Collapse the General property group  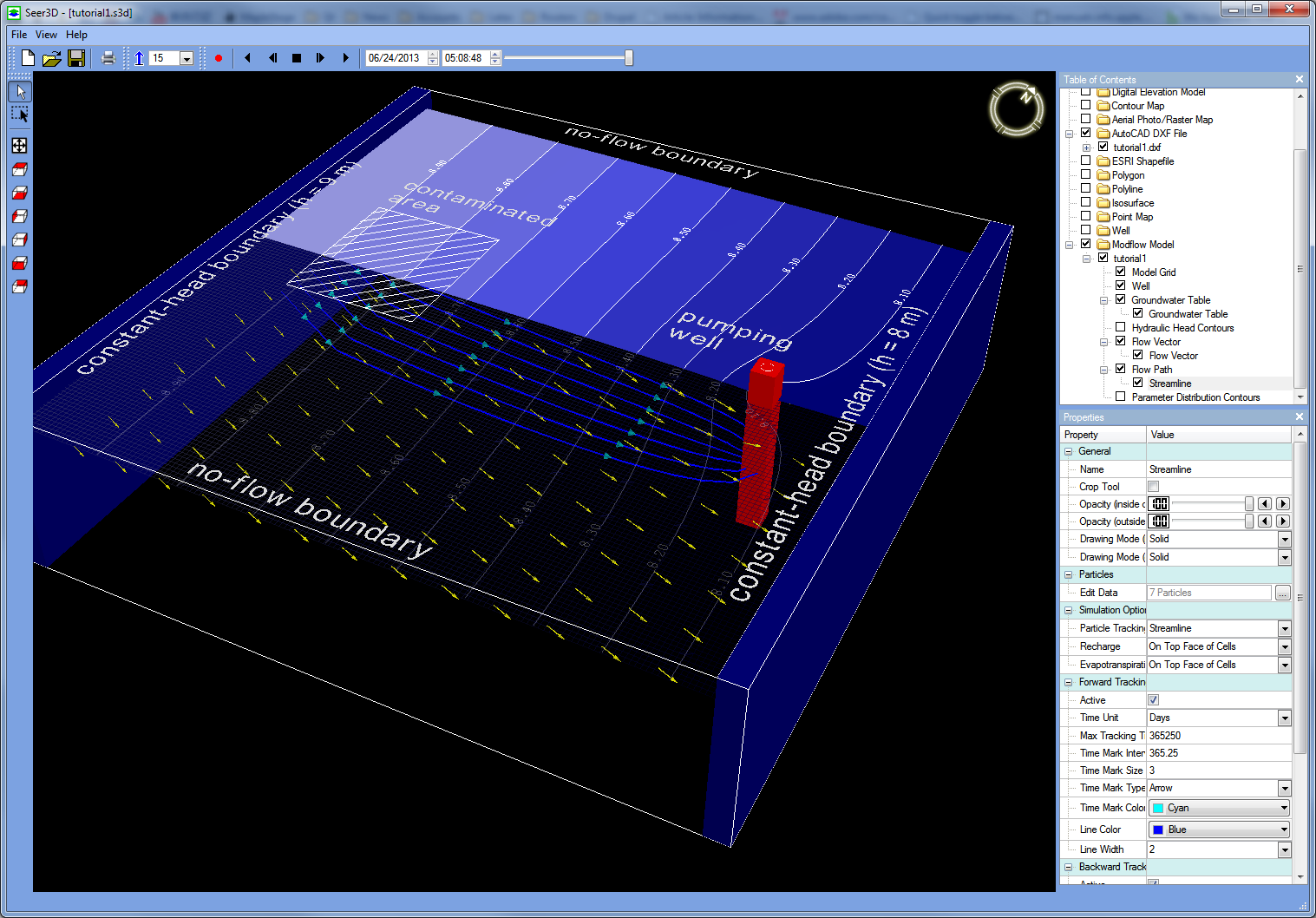click(x=1069, y=451)
